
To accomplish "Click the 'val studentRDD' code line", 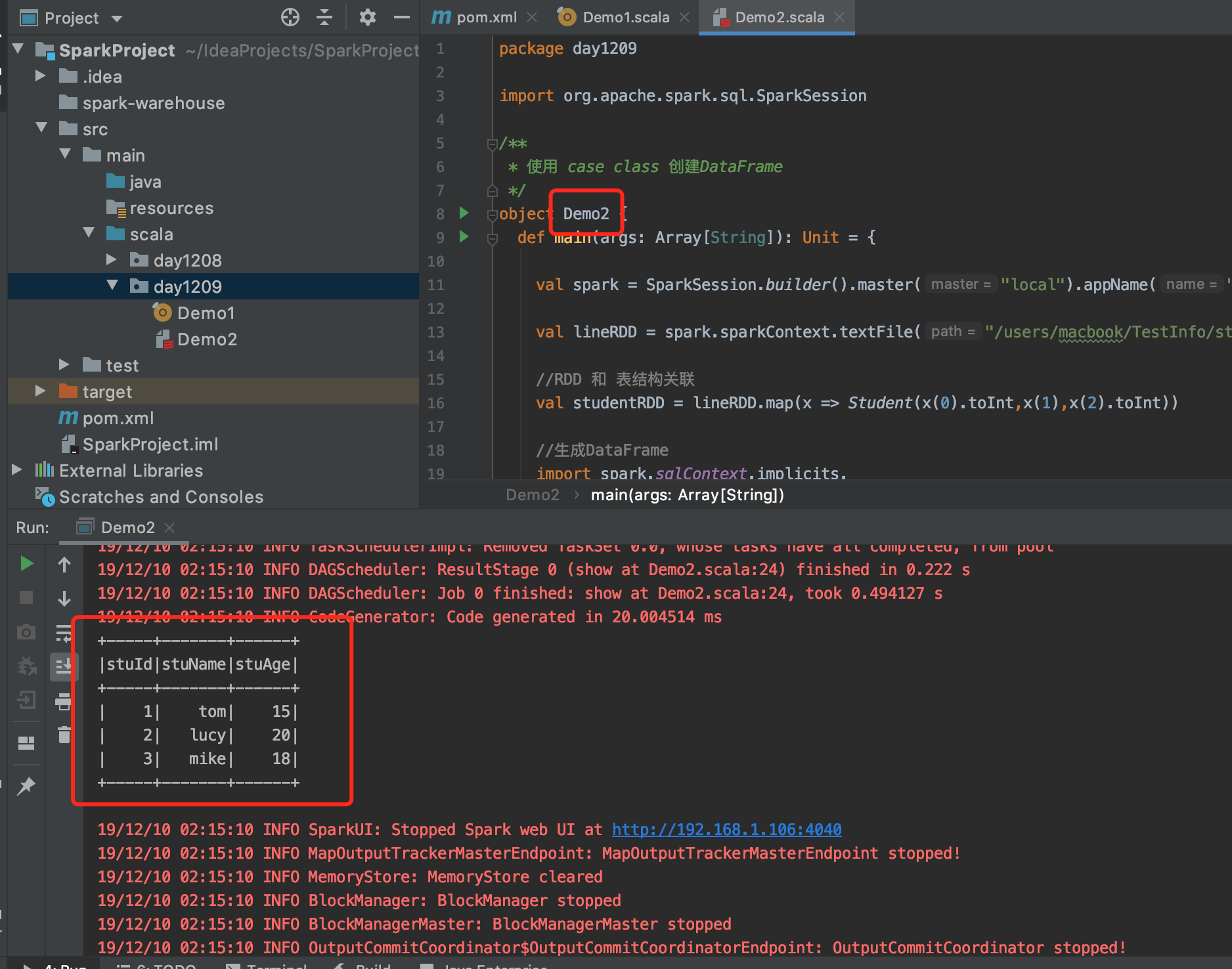I will [857, 402].
